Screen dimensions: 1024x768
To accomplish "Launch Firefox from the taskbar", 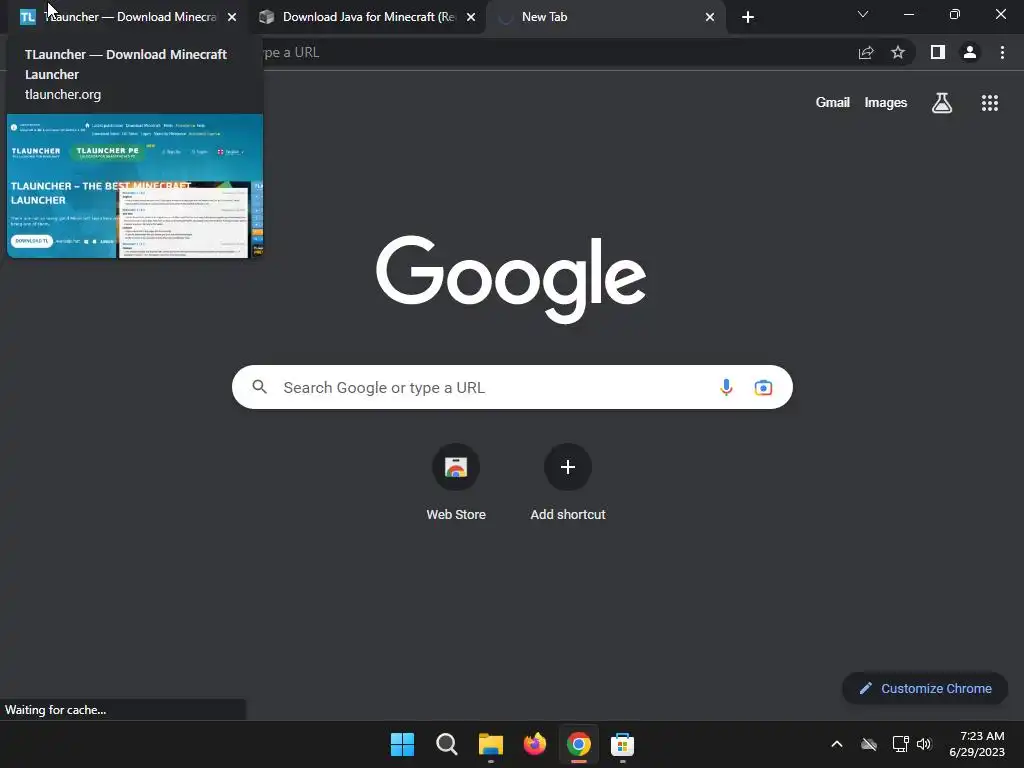I will (535, 744).
